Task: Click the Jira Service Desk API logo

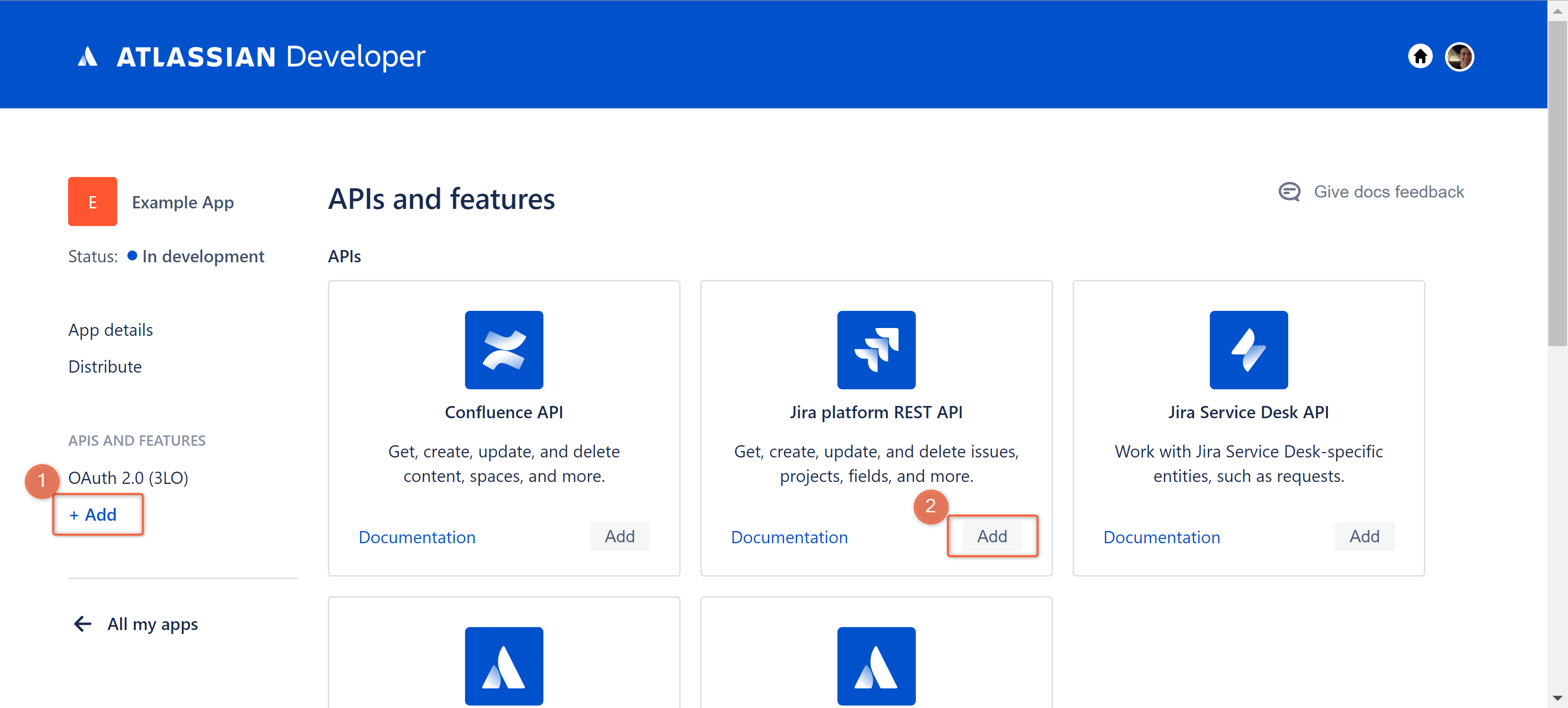Action: pyautogui.click(x=1249, y=350)
